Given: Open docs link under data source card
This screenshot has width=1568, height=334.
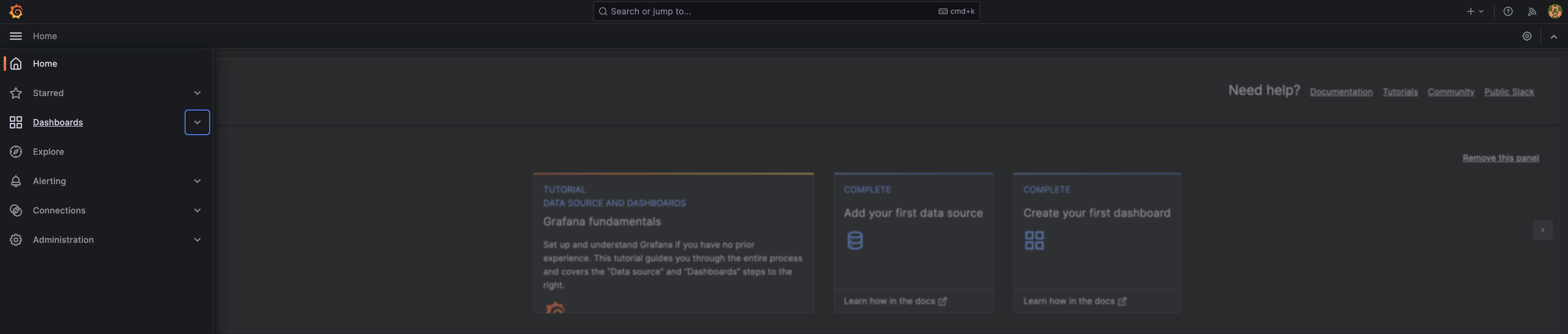Looking at the screenshot, I should pos(895,301).
